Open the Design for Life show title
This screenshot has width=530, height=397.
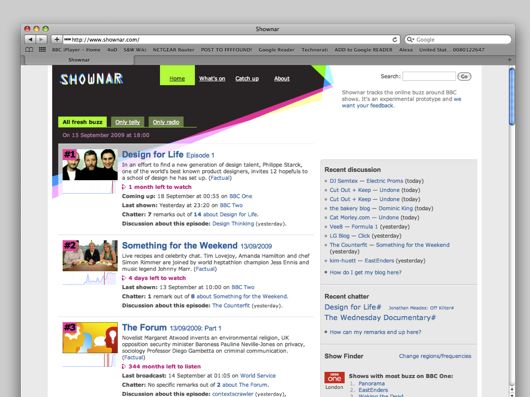[152, 154]
